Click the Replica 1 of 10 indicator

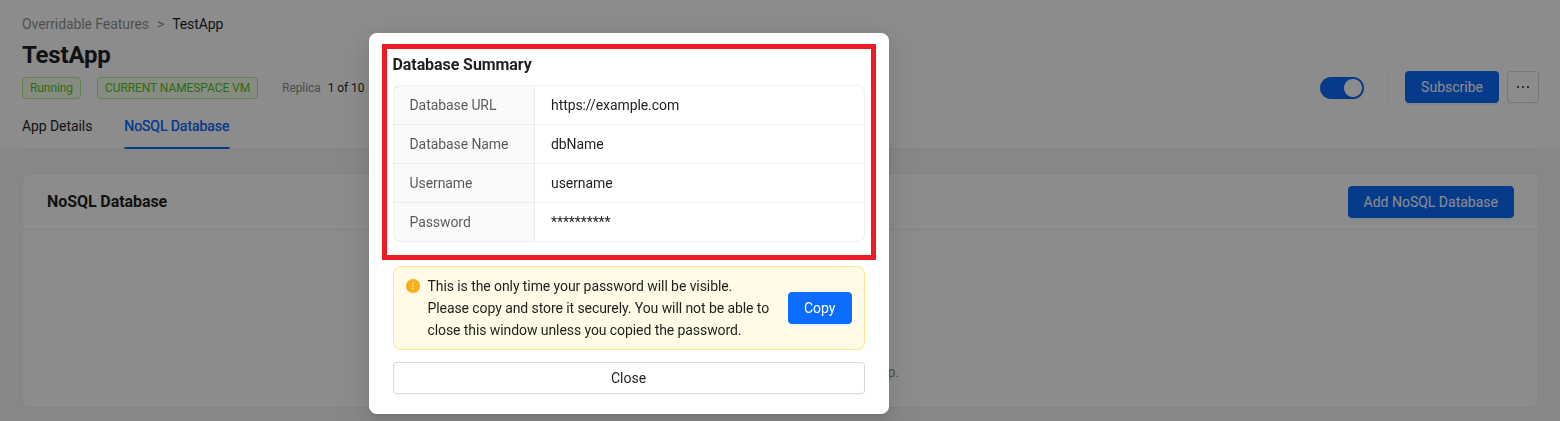323,88
